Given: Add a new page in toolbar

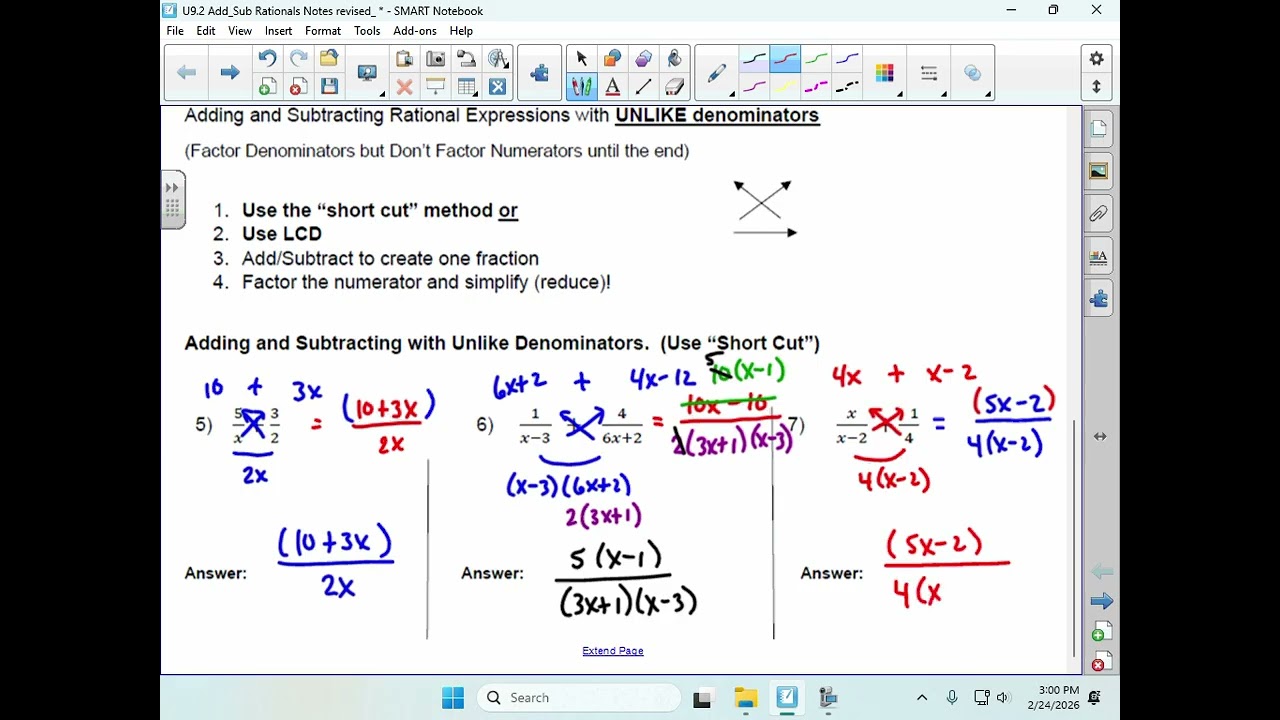Looking at the screenshot, I should pos(267,87).
